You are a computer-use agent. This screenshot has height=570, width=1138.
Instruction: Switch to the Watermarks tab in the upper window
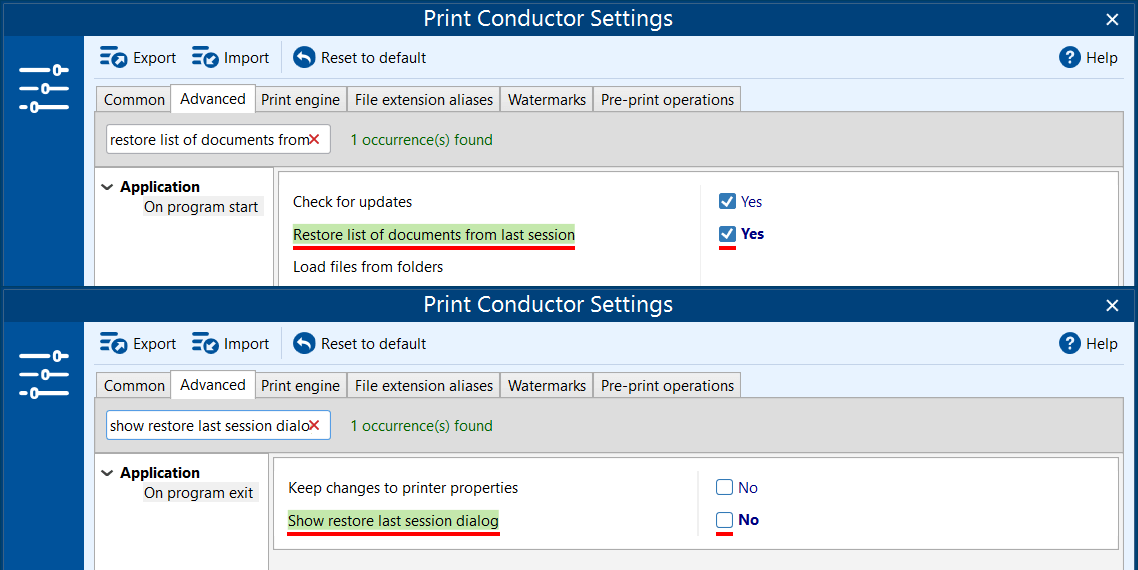click(x=546, y=100)
